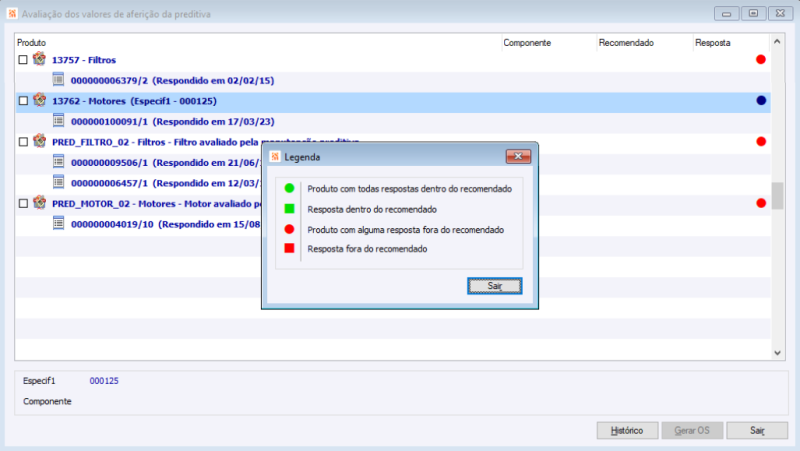
Task: Maximize the main Avaliação window
Action: point(754,14)
